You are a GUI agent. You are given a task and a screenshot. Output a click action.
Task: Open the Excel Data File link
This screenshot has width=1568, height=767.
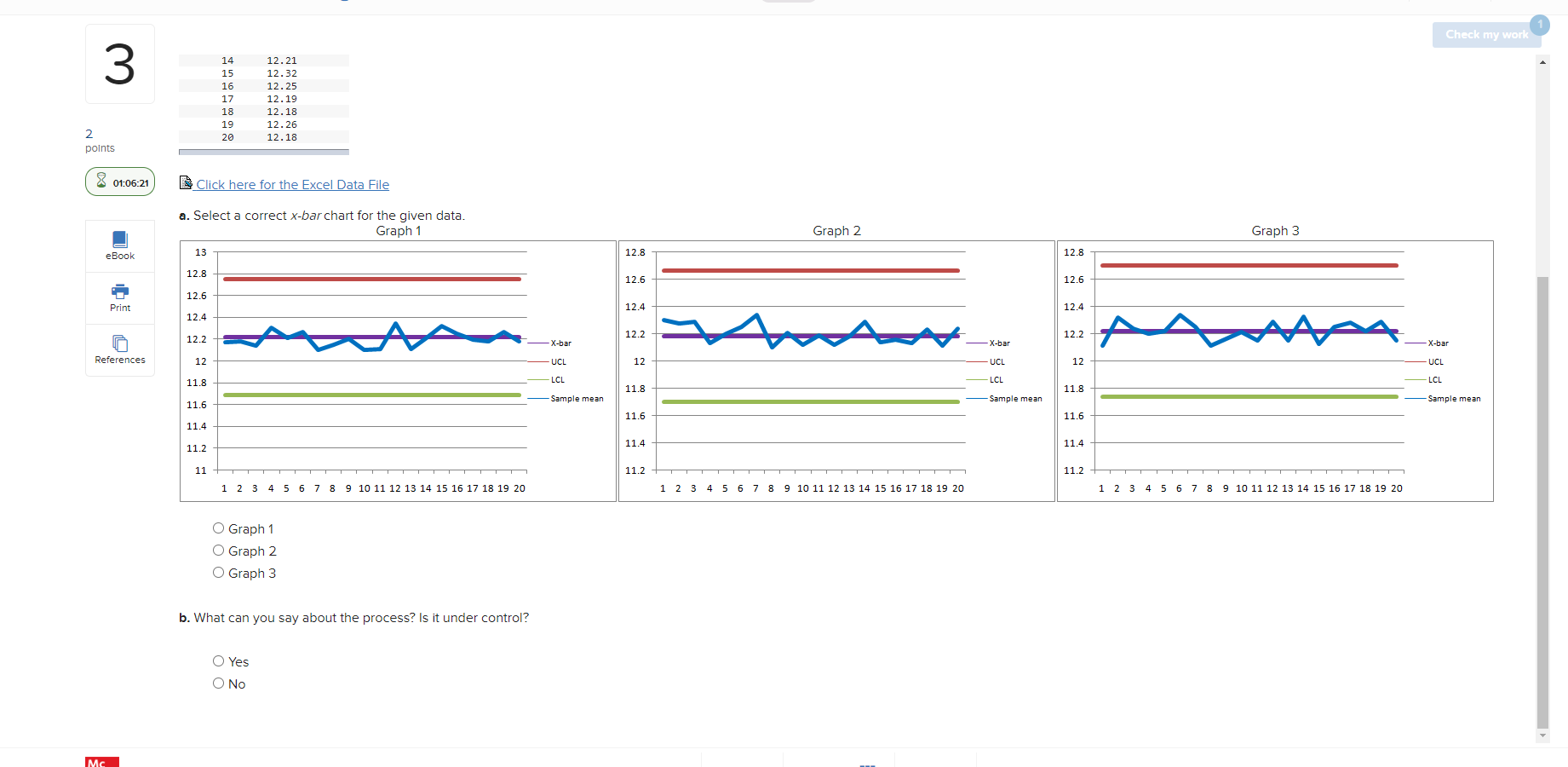(x=292, y=184)
